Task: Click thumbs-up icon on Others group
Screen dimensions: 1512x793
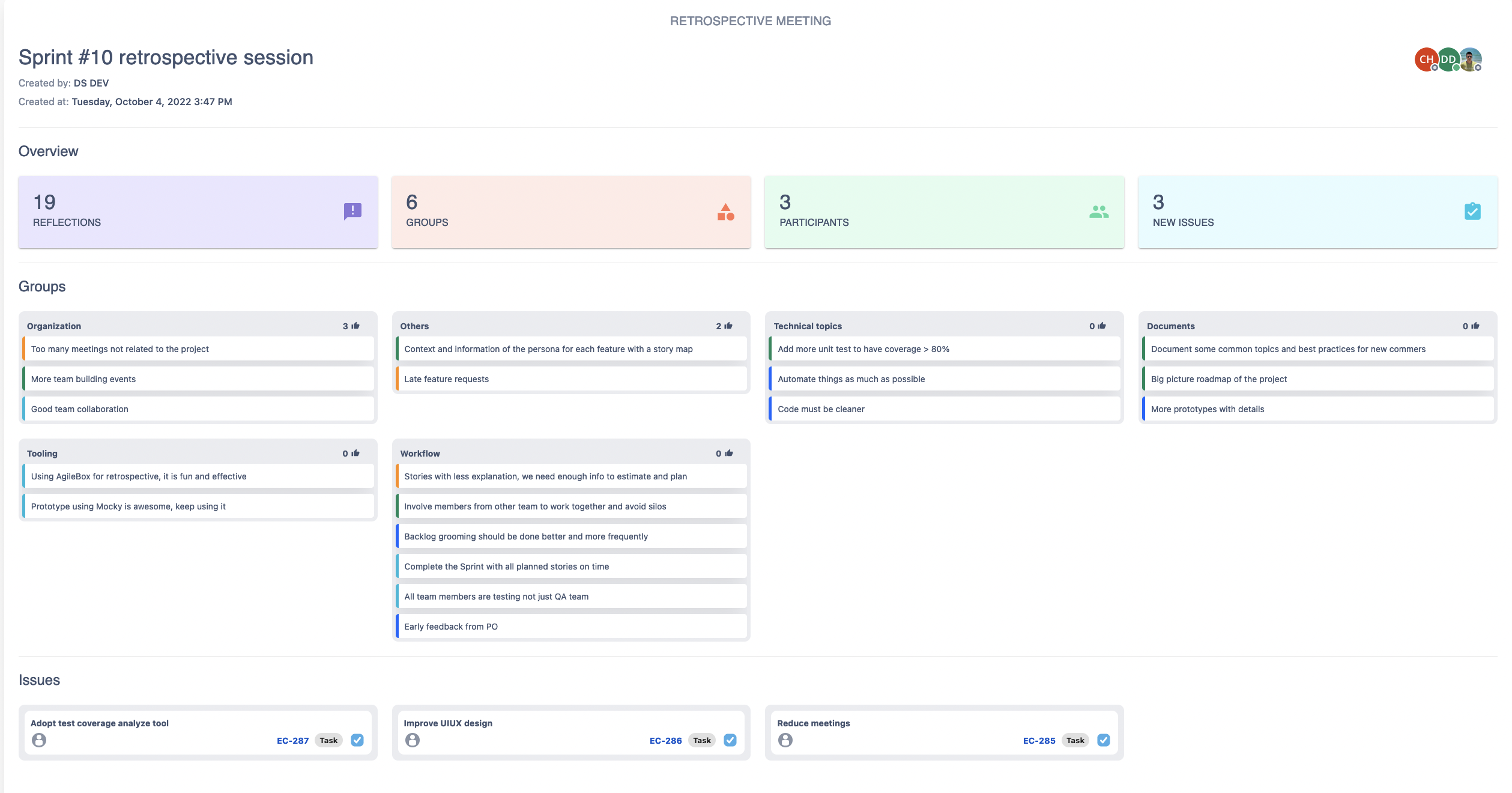Action: click(728, 326)
